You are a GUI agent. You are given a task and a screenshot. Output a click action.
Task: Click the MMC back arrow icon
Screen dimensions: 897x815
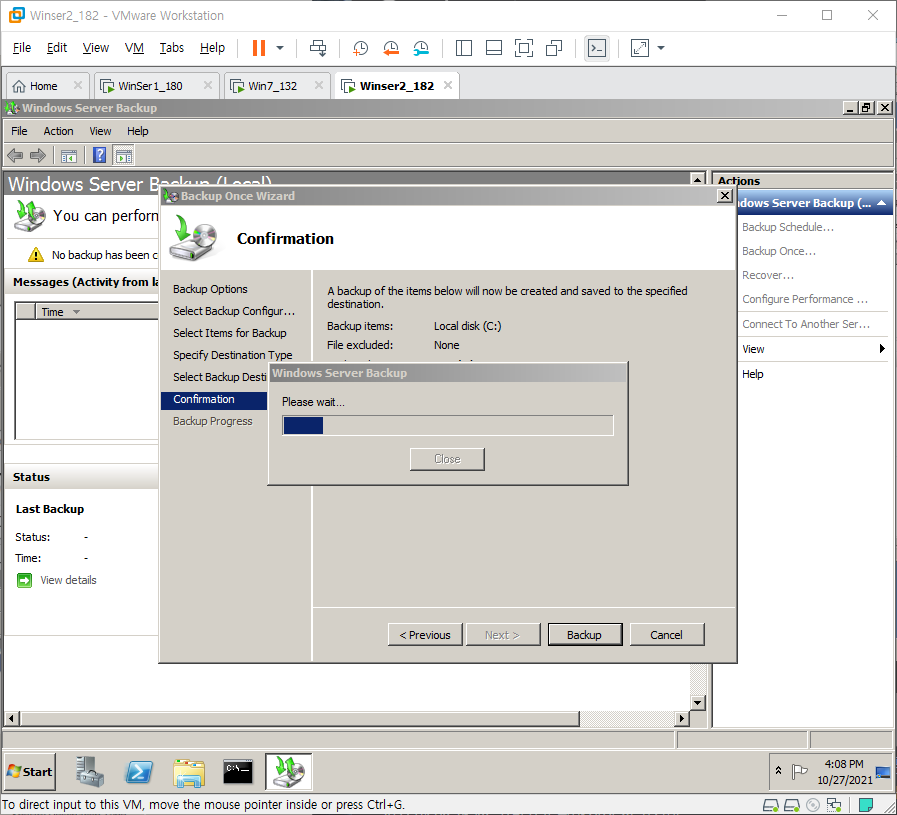15,155
